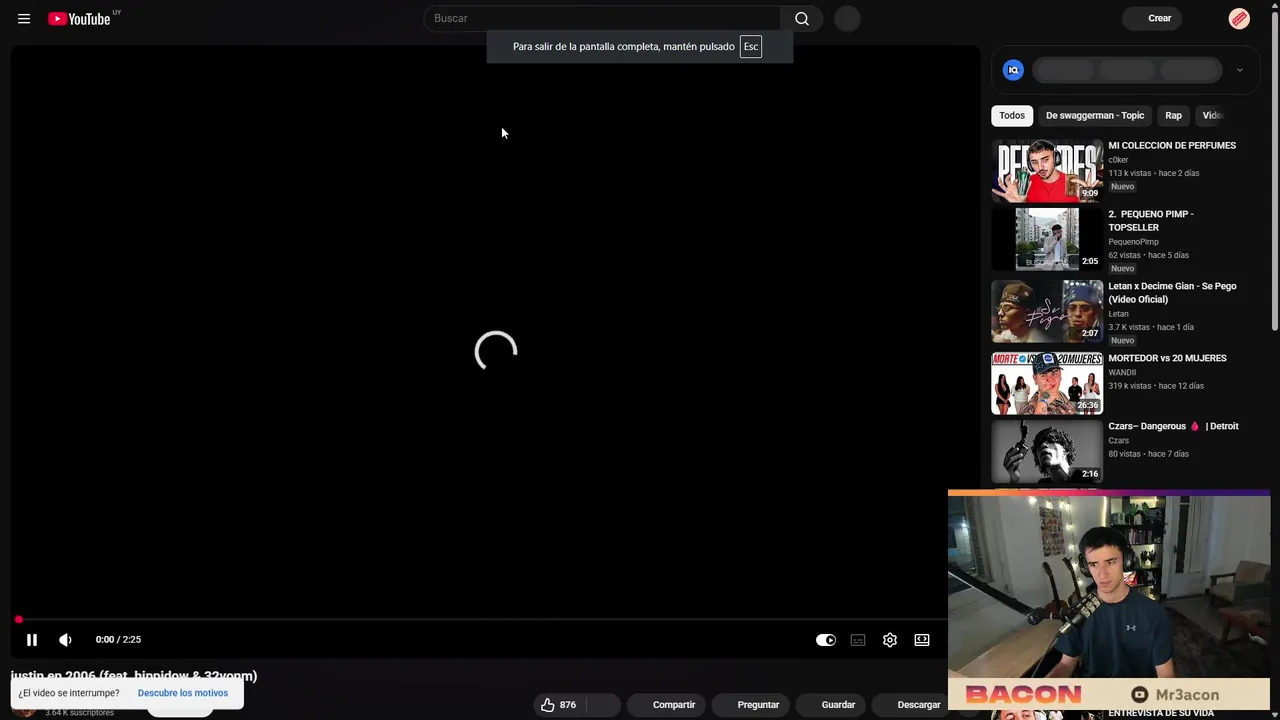This screenshot has width=1280, height=720.
Task: Go to YouTube home via logo
Action: click(79, 18)
